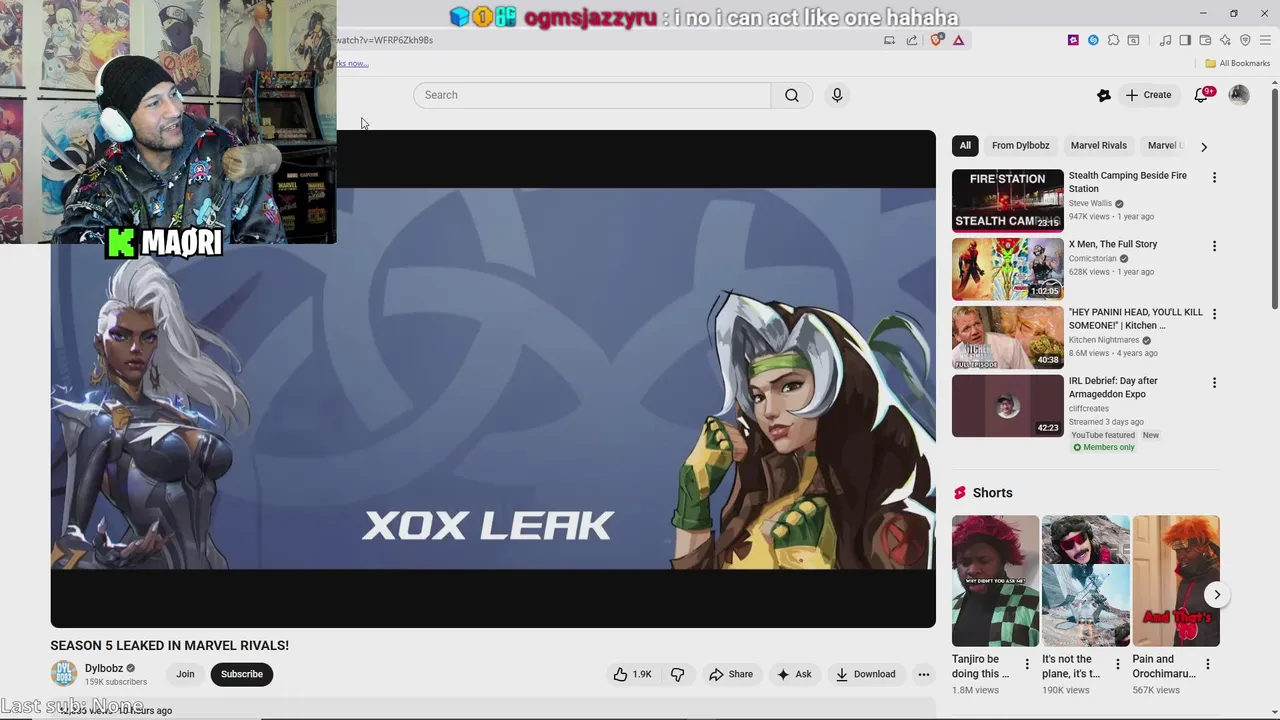
Task: Open Brave Shields lion icon
Action: click(x=936, y=40)
